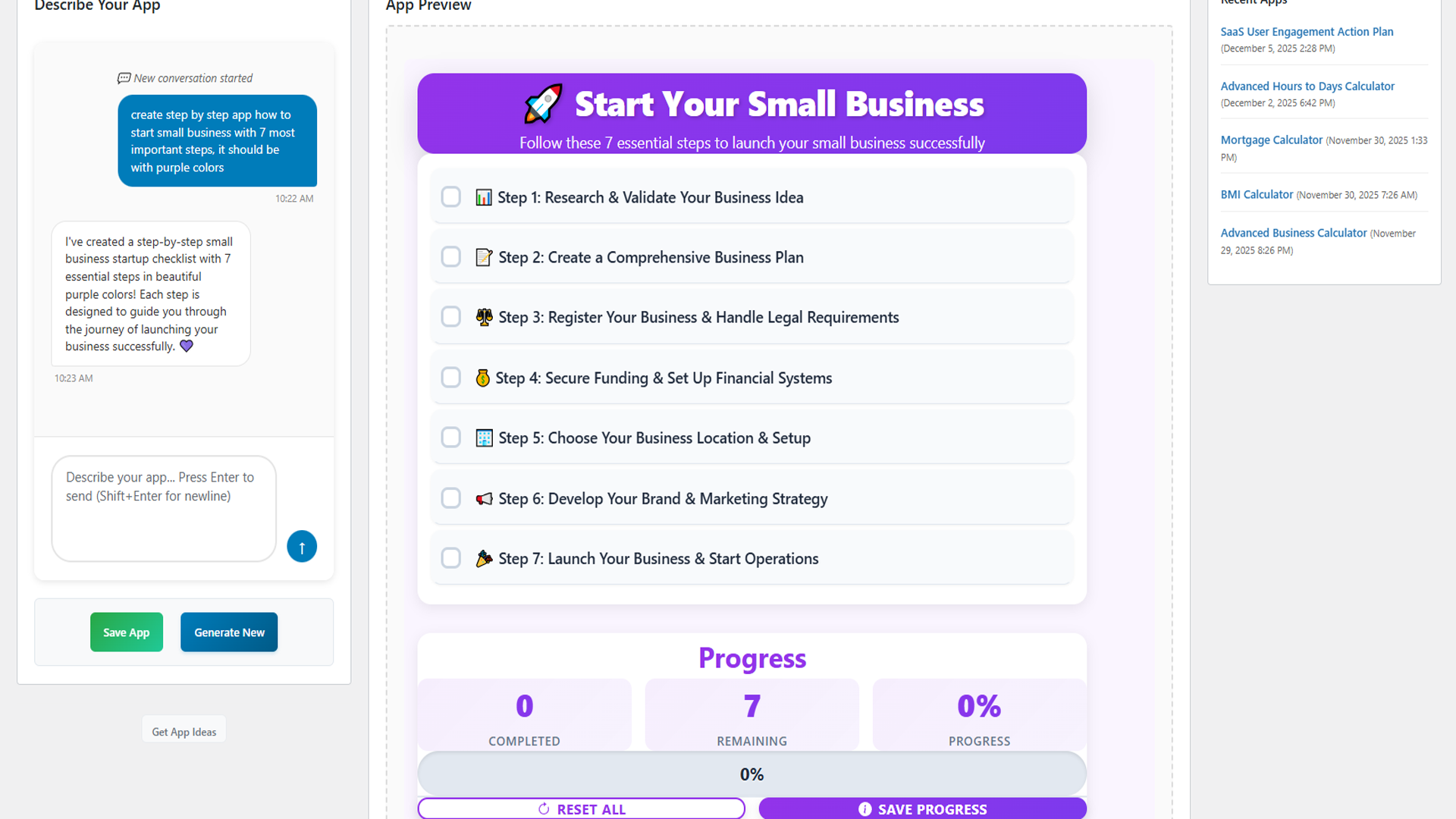Click Reset All to clear progress
The width and height of the screenshot is (1456, 819).
point(581,808)
